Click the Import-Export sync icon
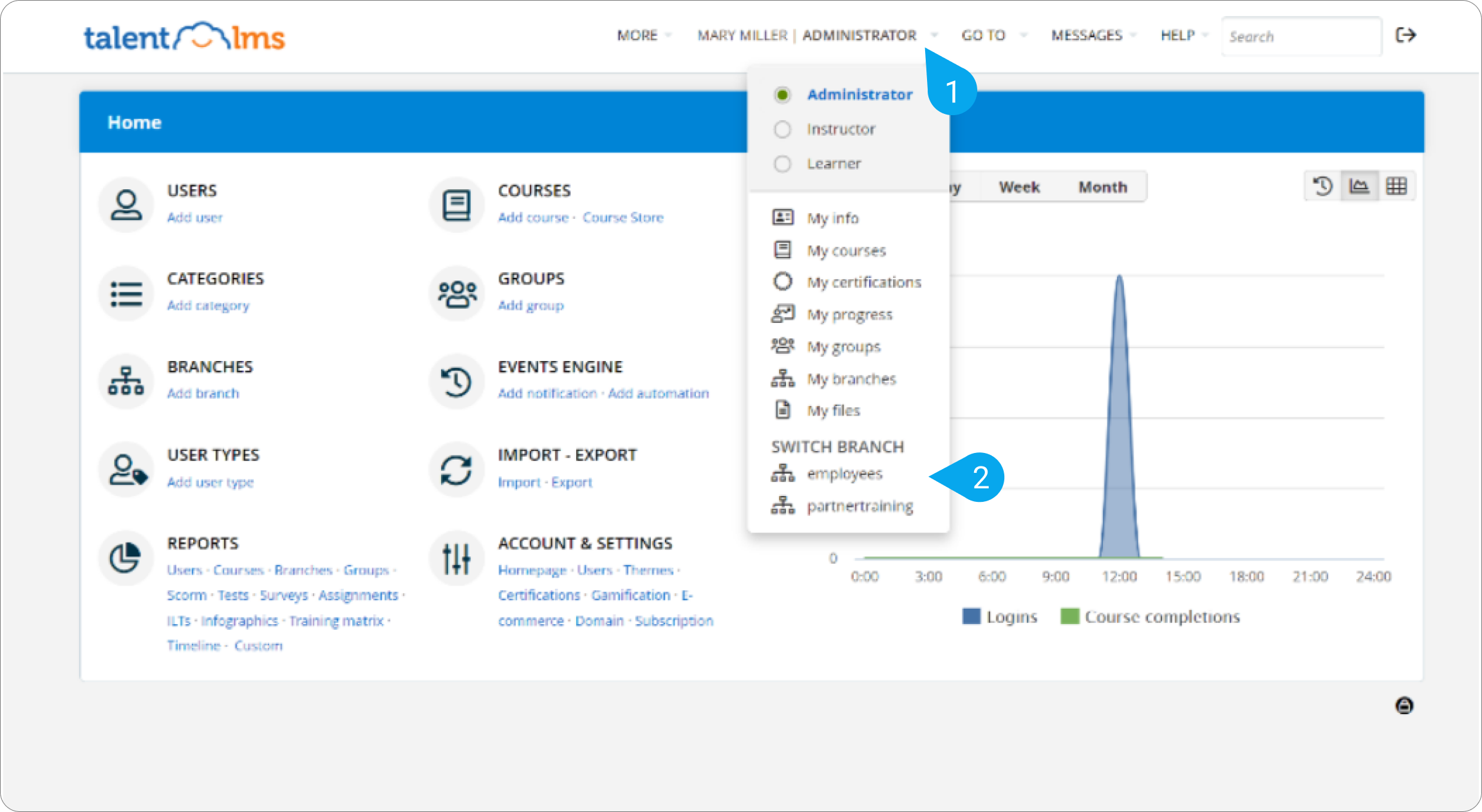This screenshot has width=1482, height=812. [456, 470]
